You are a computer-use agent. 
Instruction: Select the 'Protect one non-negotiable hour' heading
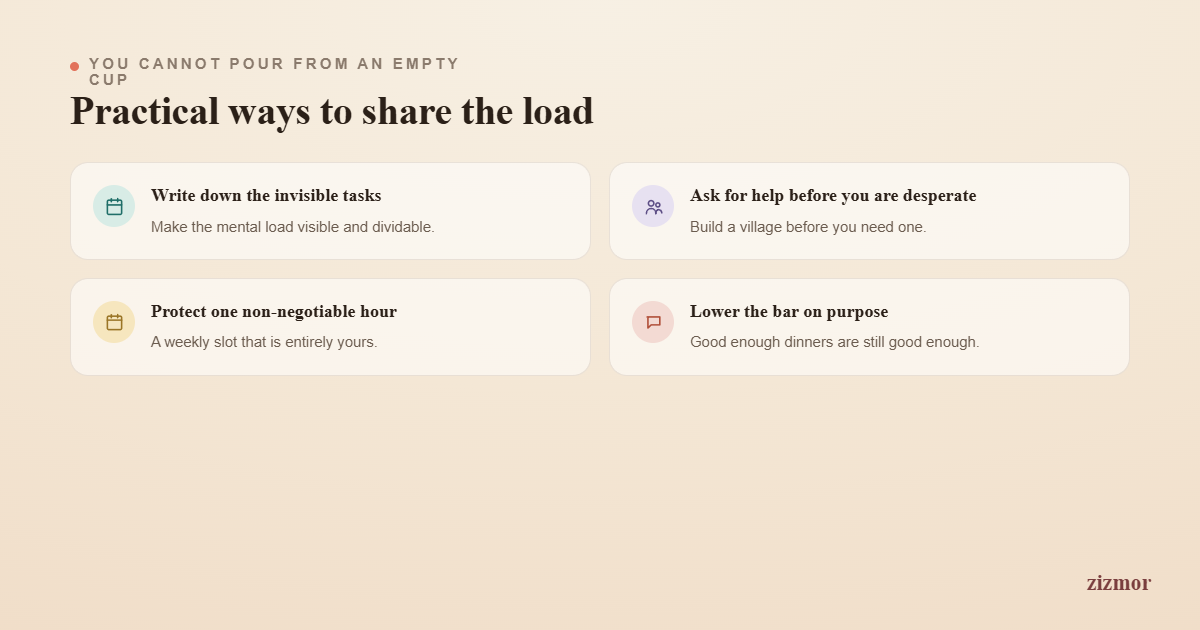[274, 312]
